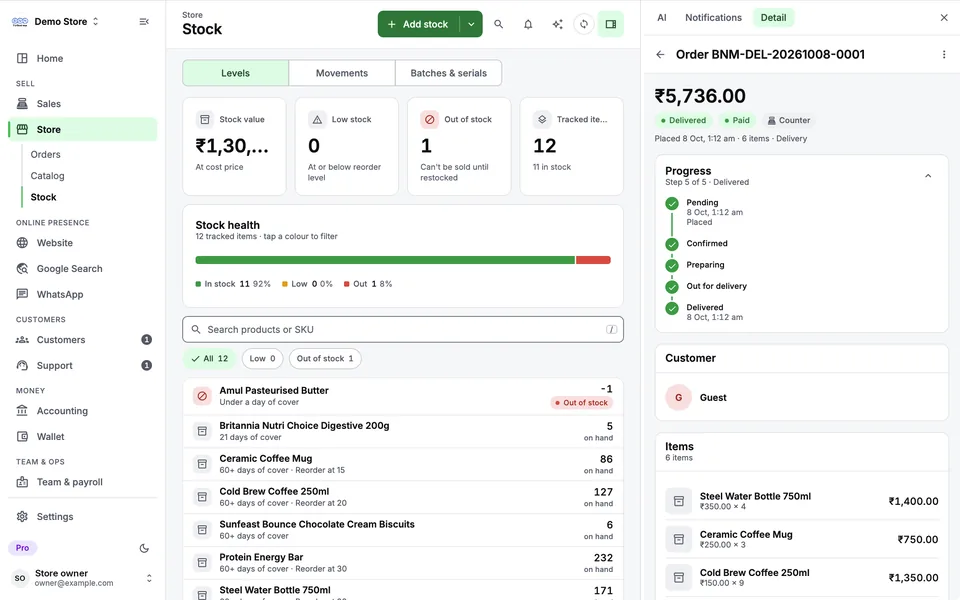Toggle the side panel layout icon
Screen dimensions: 960x600
(x=610, y=24)
